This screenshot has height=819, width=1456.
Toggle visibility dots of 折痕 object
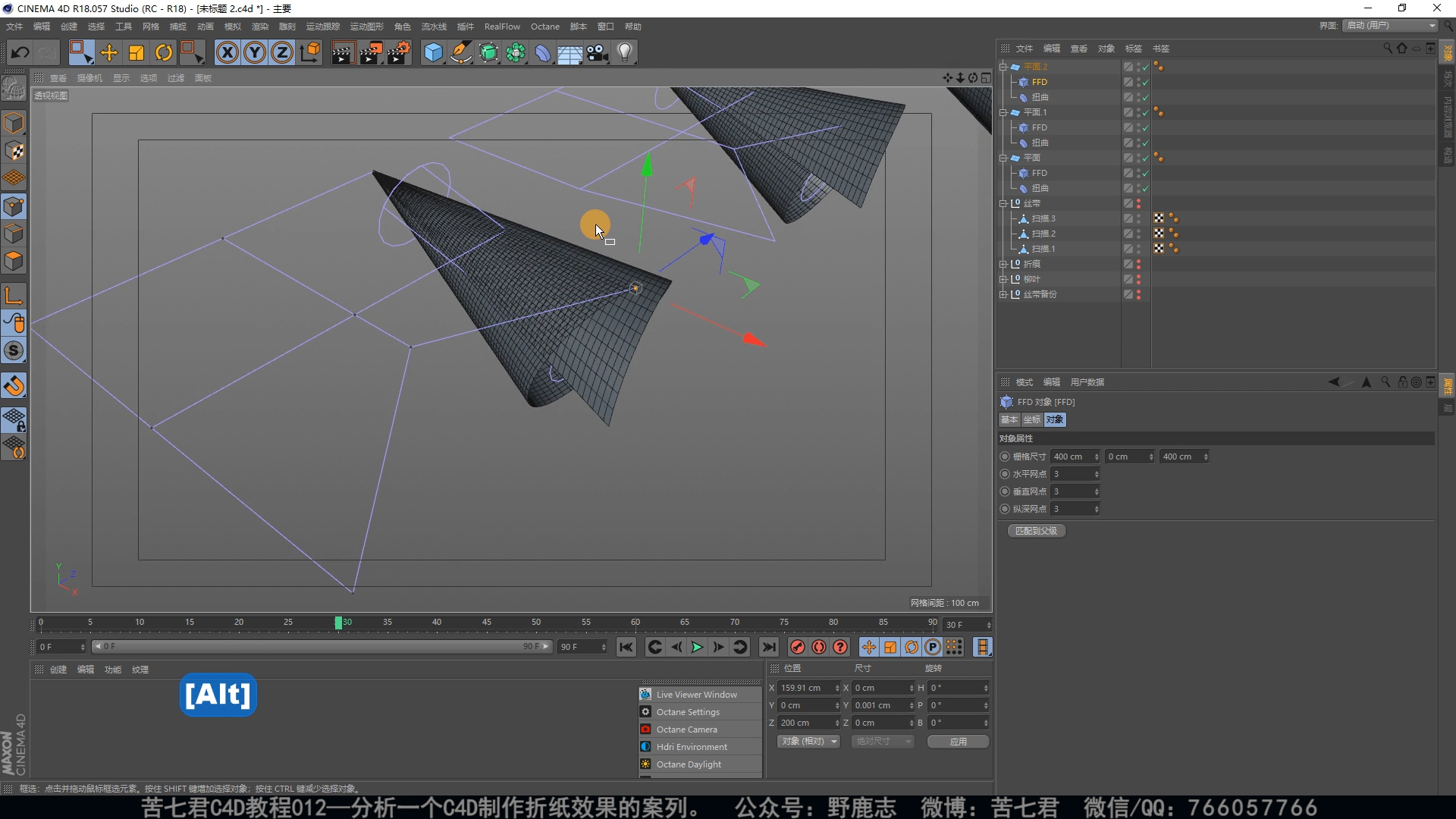(x=1138, y=264)
